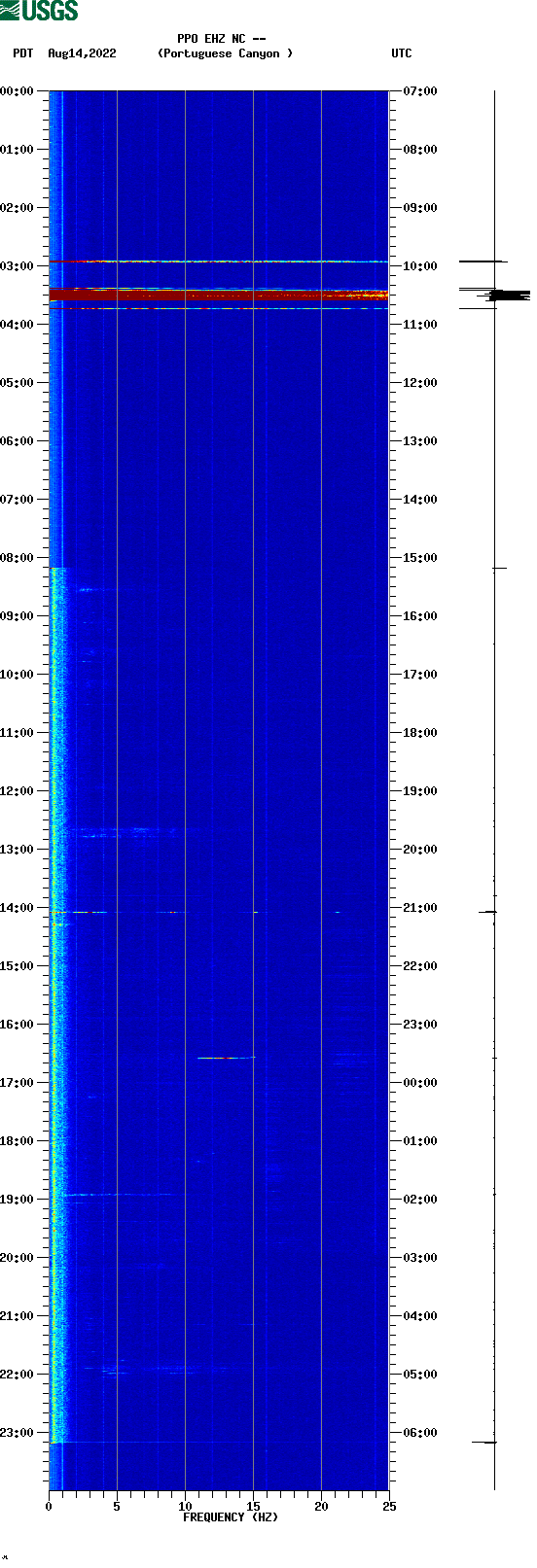Click the thick red high-energy band near 03:30
The image size is (537, 1568).
tap(219, 295)
